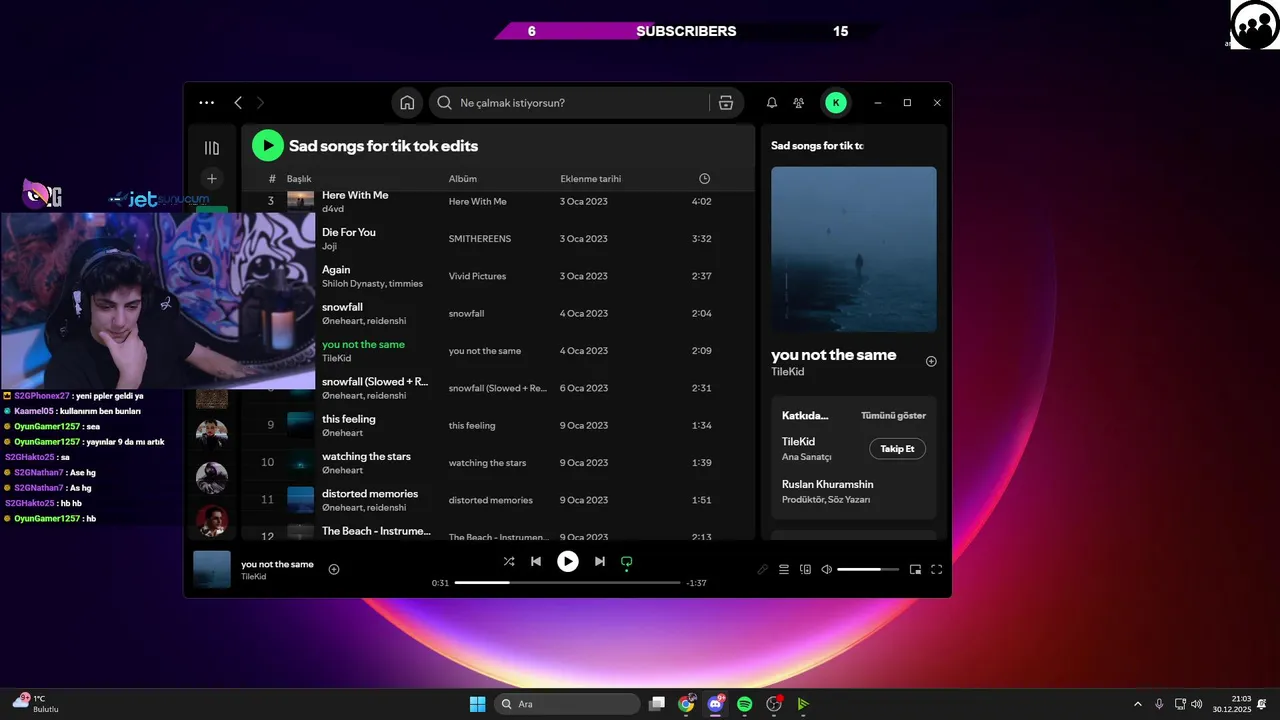This screenshot has width=1280, height=720.
Task: Toggle the green repeat button
Action: pos(627,562)
